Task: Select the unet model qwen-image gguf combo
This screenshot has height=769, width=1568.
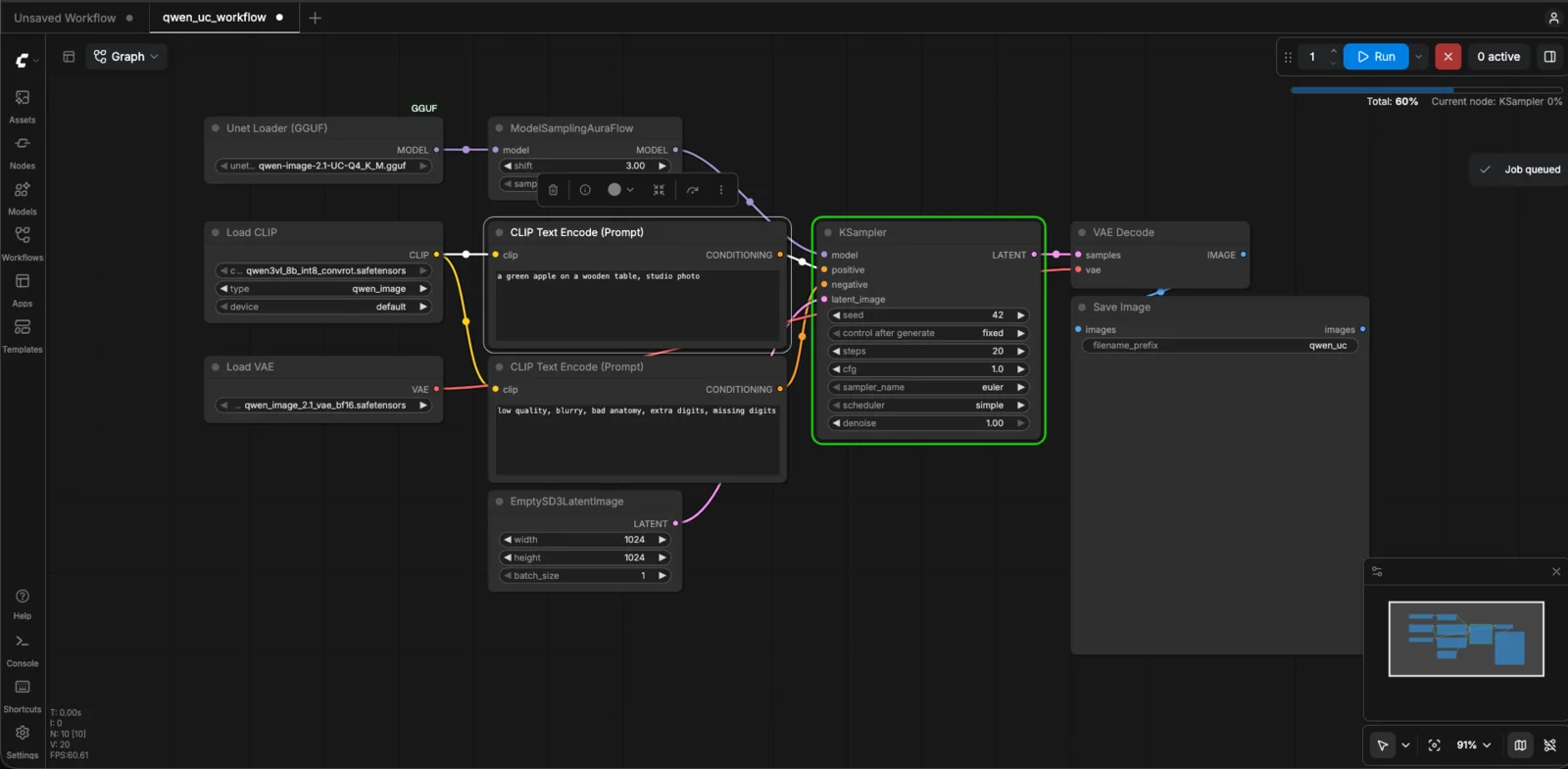Action: [323, 167]
